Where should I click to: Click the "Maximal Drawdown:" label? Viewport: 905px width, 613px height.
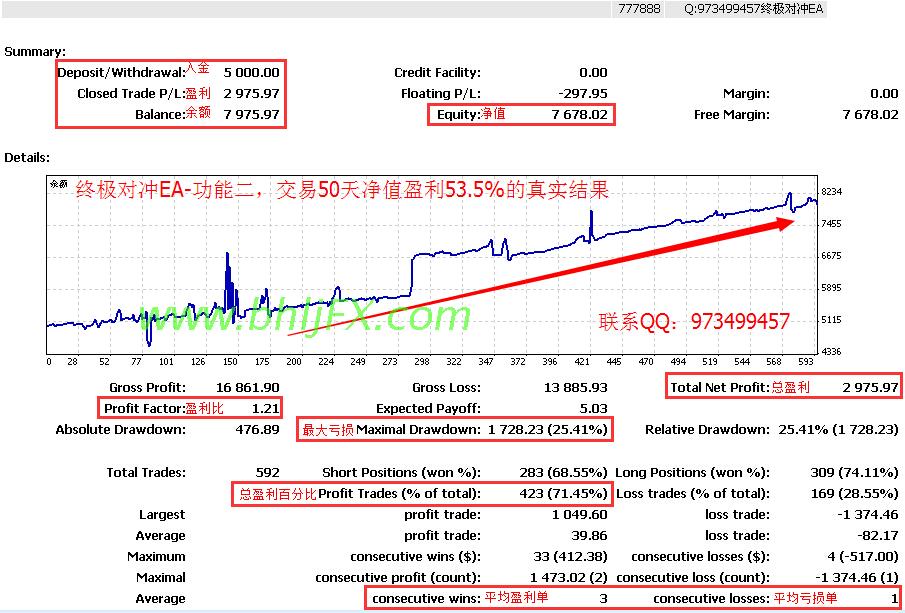(418, 429)
